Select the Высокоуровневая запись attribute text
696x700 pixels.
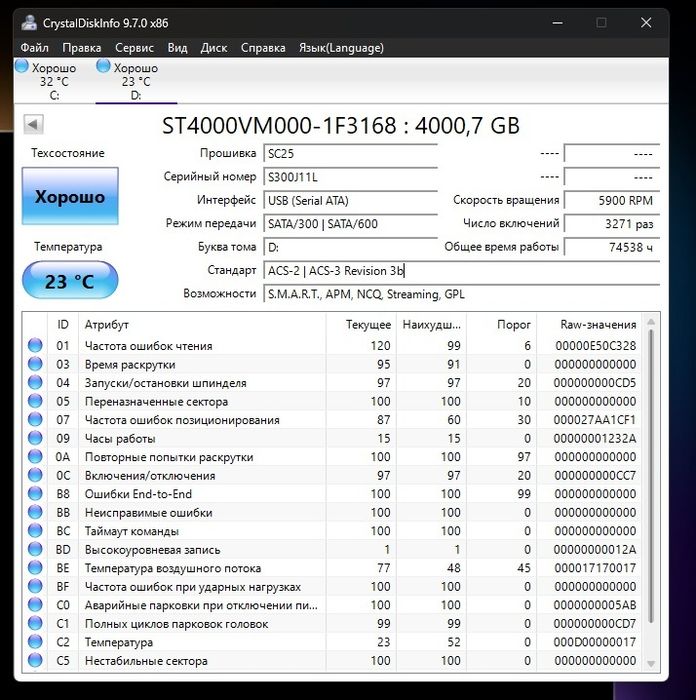coord(153,550)
